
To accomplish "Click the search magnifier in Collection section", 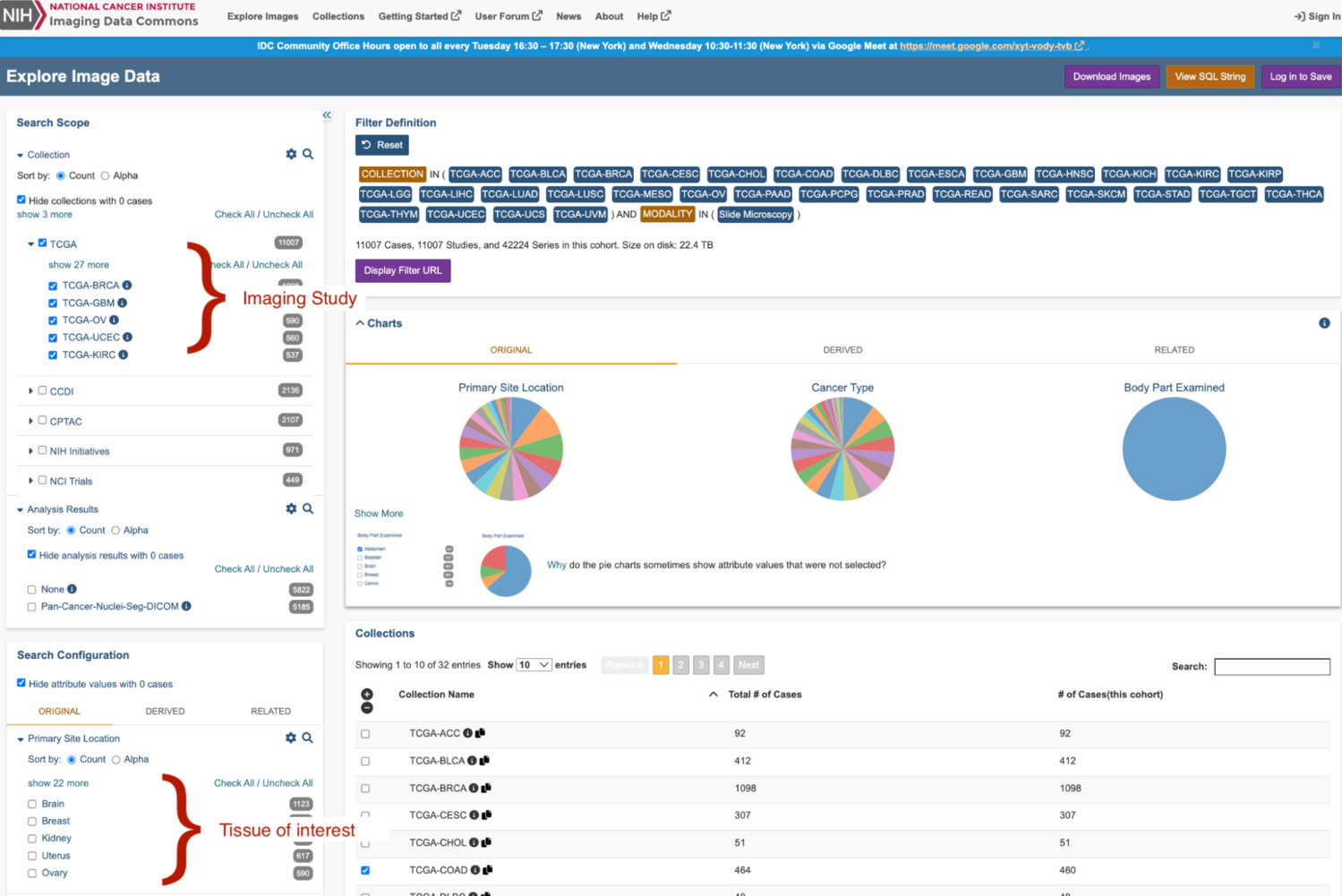I will [x=308, y=154].
